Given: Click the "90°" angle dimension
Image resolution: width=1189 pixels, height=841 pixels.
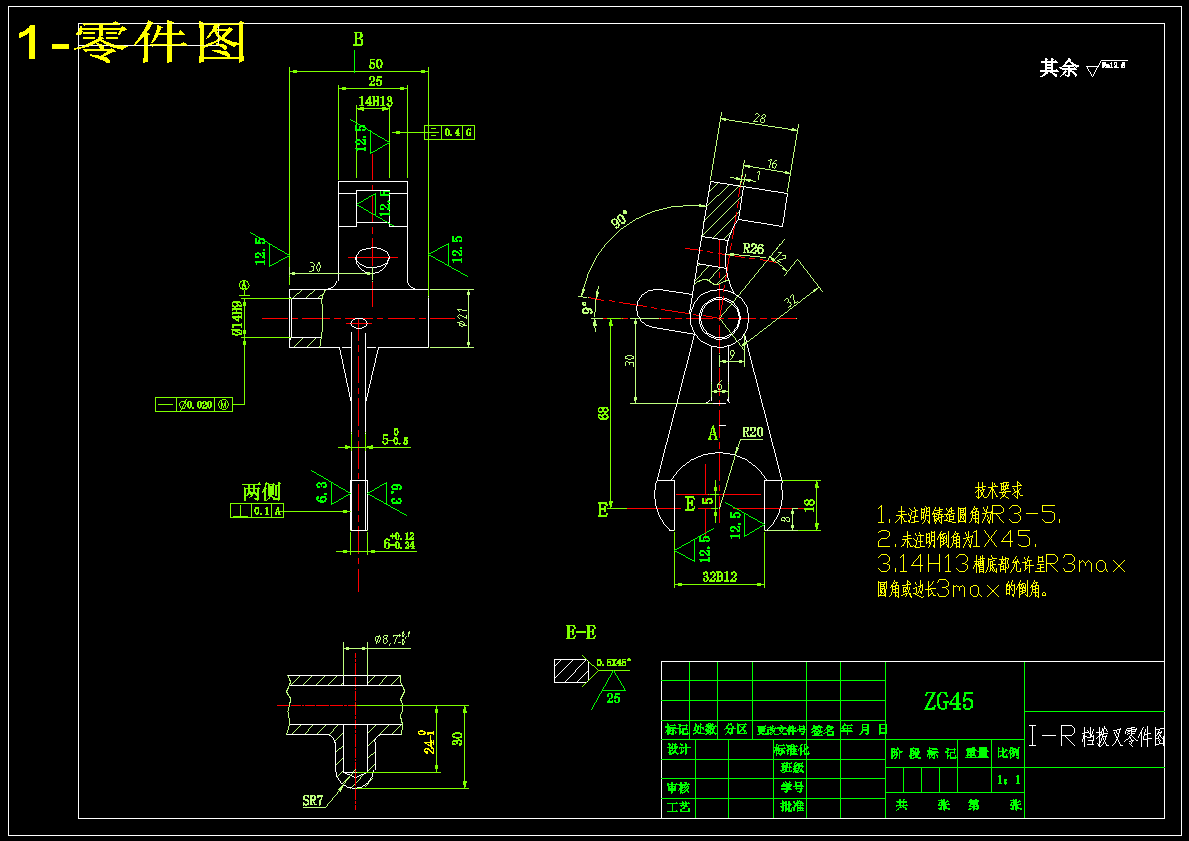Looking at the screenshot, I should tap(621, 220).
